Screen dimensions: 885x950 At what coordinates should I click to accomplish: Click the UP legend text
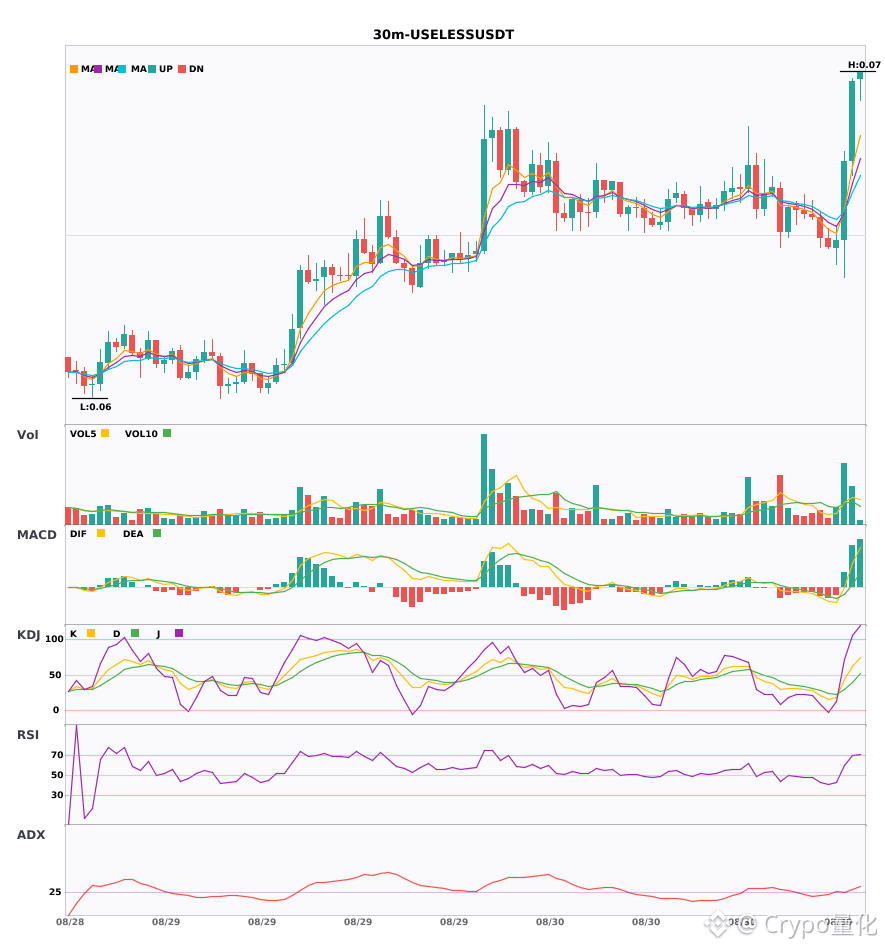tap(166, 69)
